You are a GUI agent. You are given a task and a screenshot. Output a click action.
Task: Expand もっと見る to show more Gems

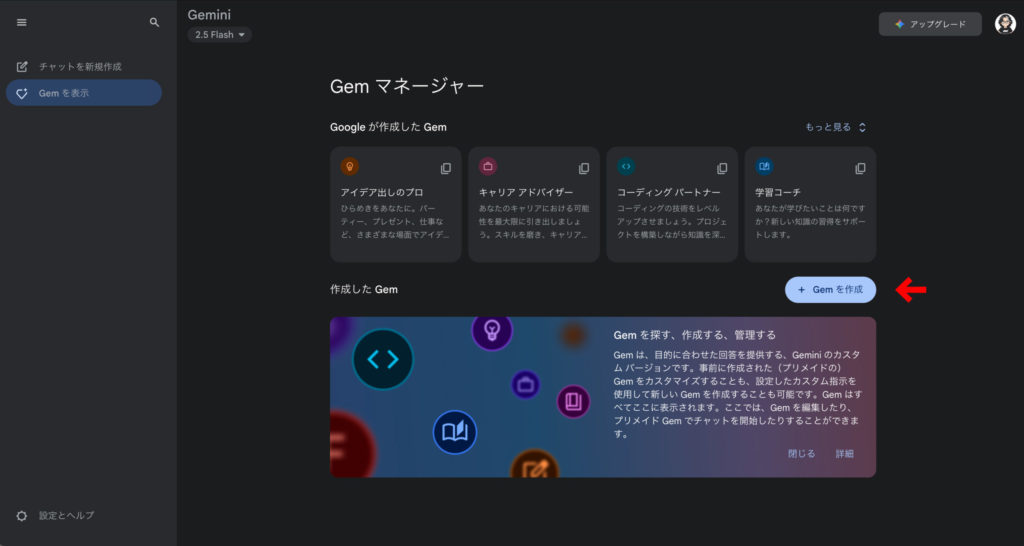[x=835, y=127]
